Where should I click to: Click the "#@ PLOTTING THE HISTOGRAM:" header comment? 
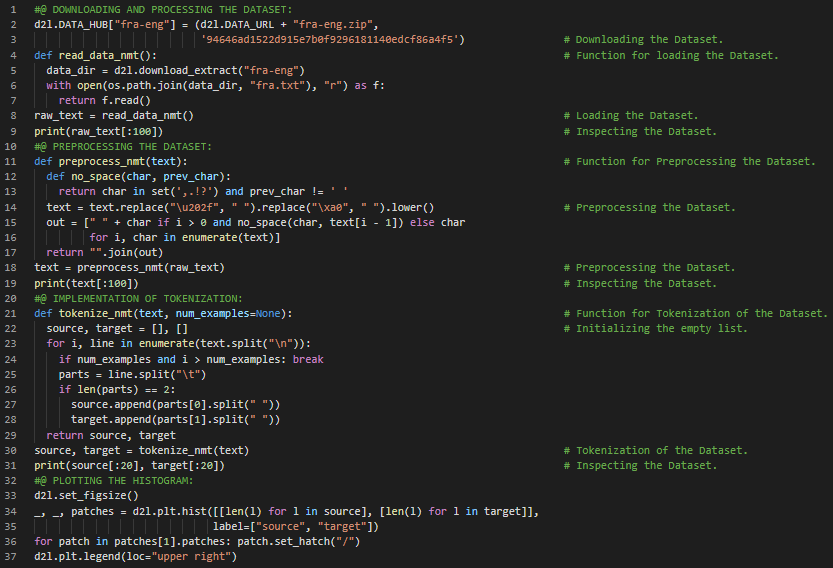[113, 481]
